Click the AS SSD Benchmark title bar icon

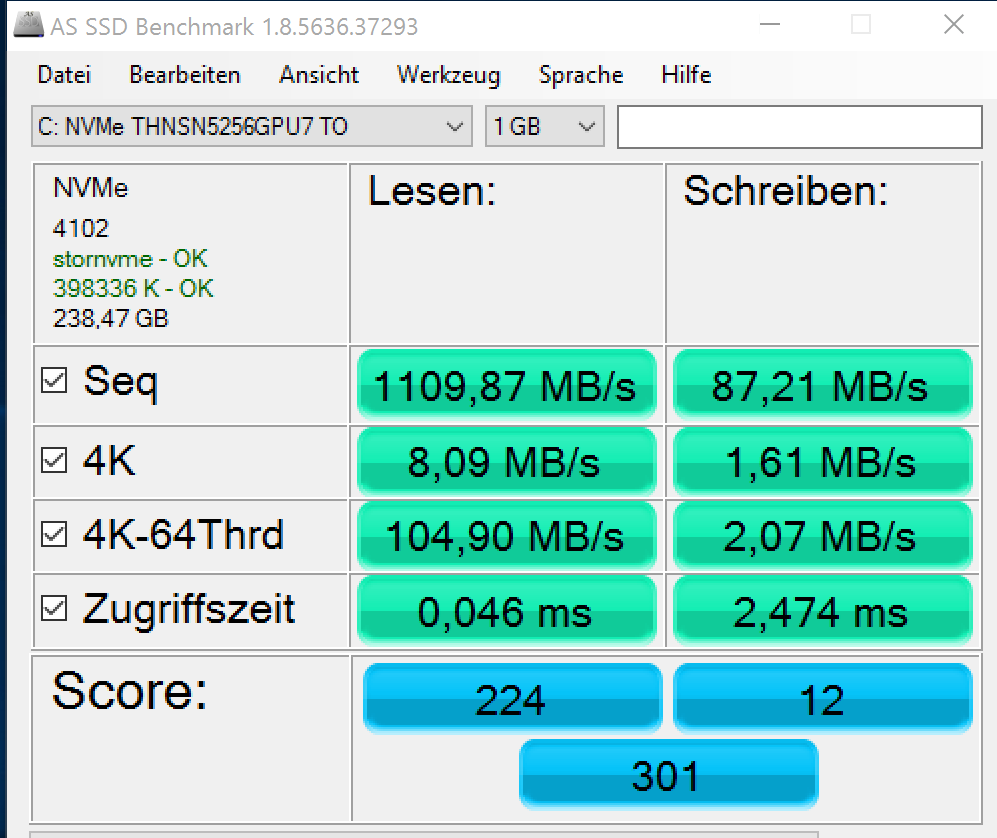pos(28,25)
